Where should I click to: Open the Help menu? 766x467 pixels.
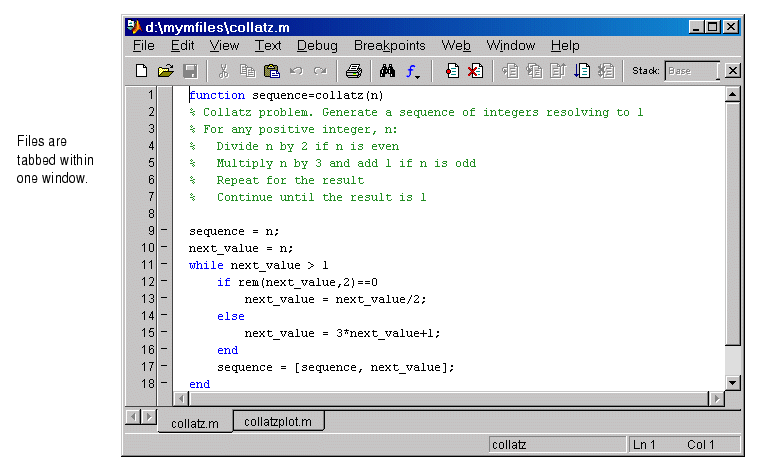tap(565, 45)
